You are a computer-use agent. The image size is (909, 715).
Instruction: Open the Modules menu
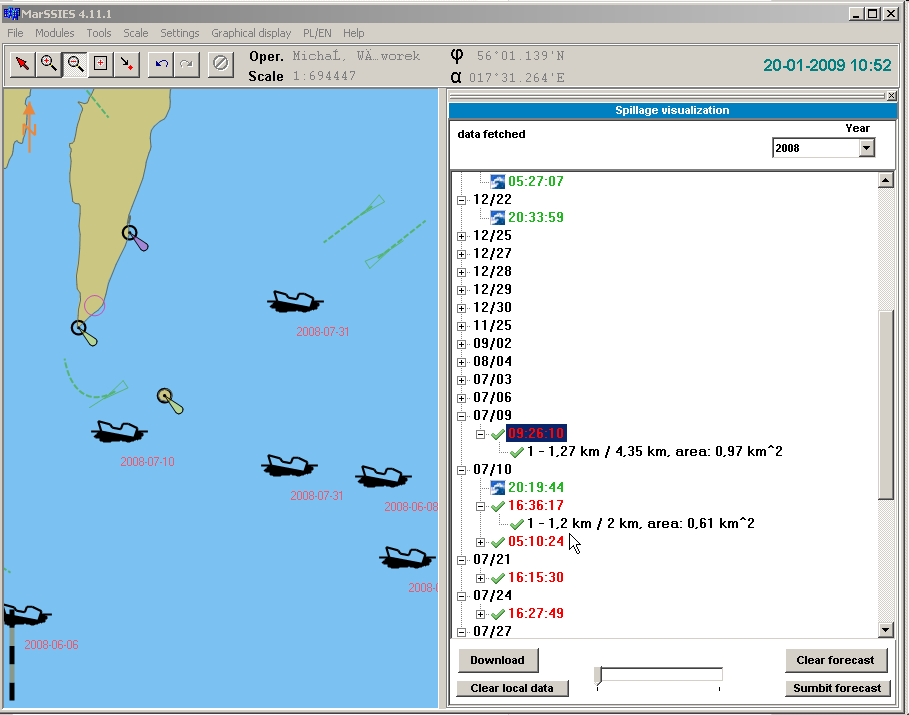[54, 33]
